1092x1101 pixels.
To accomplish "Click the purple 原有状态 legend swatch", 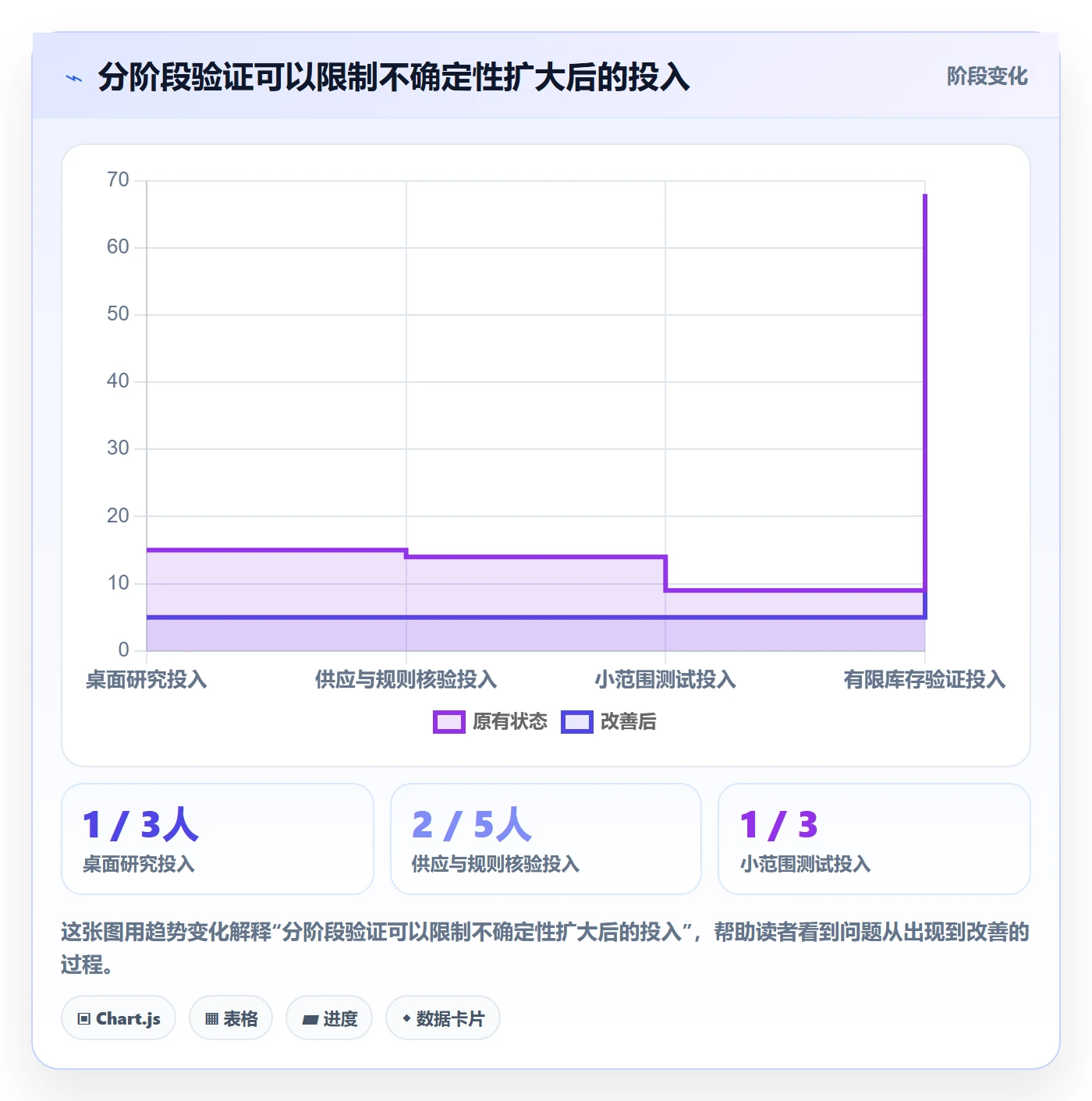I will (x=448, y=722).
